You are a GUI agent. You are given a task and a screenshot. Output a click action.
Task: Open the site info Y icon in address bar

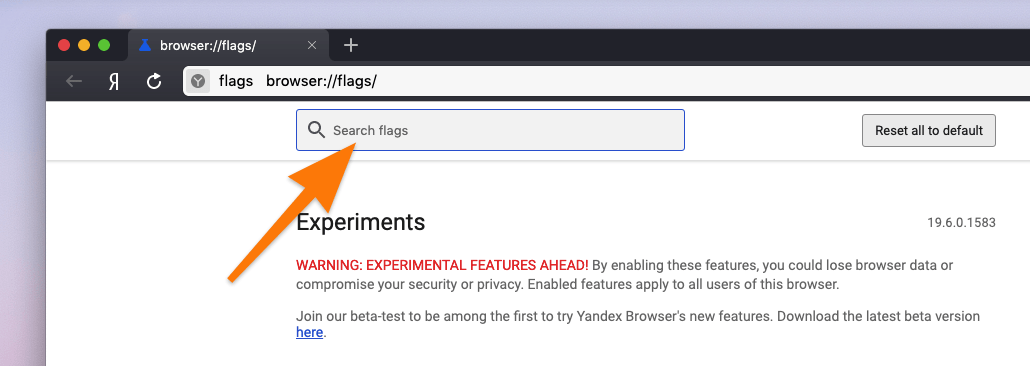[x=198, y=81]
